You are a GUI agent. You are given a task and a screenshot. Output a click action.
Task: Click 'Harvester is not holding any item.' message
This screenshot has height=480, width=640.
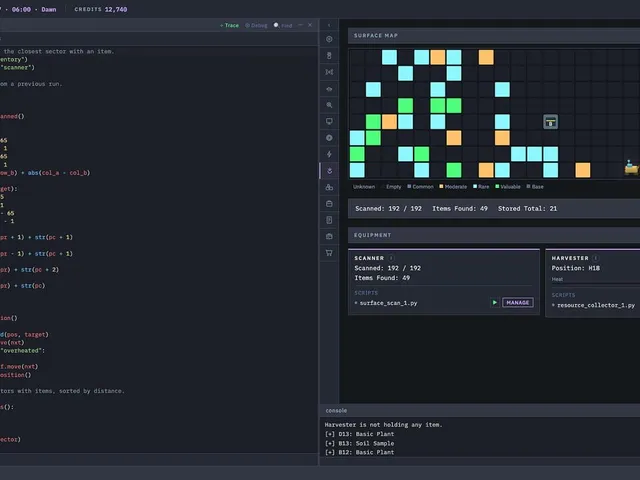383,424
